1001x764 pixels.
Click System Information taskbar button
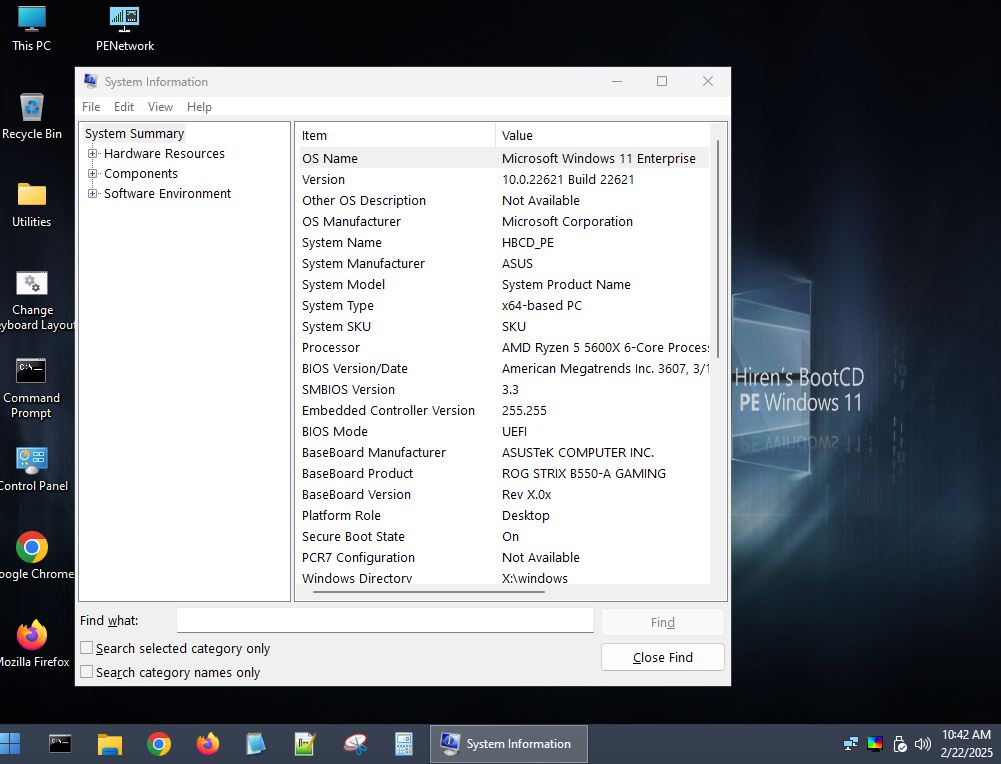[508, 744]
